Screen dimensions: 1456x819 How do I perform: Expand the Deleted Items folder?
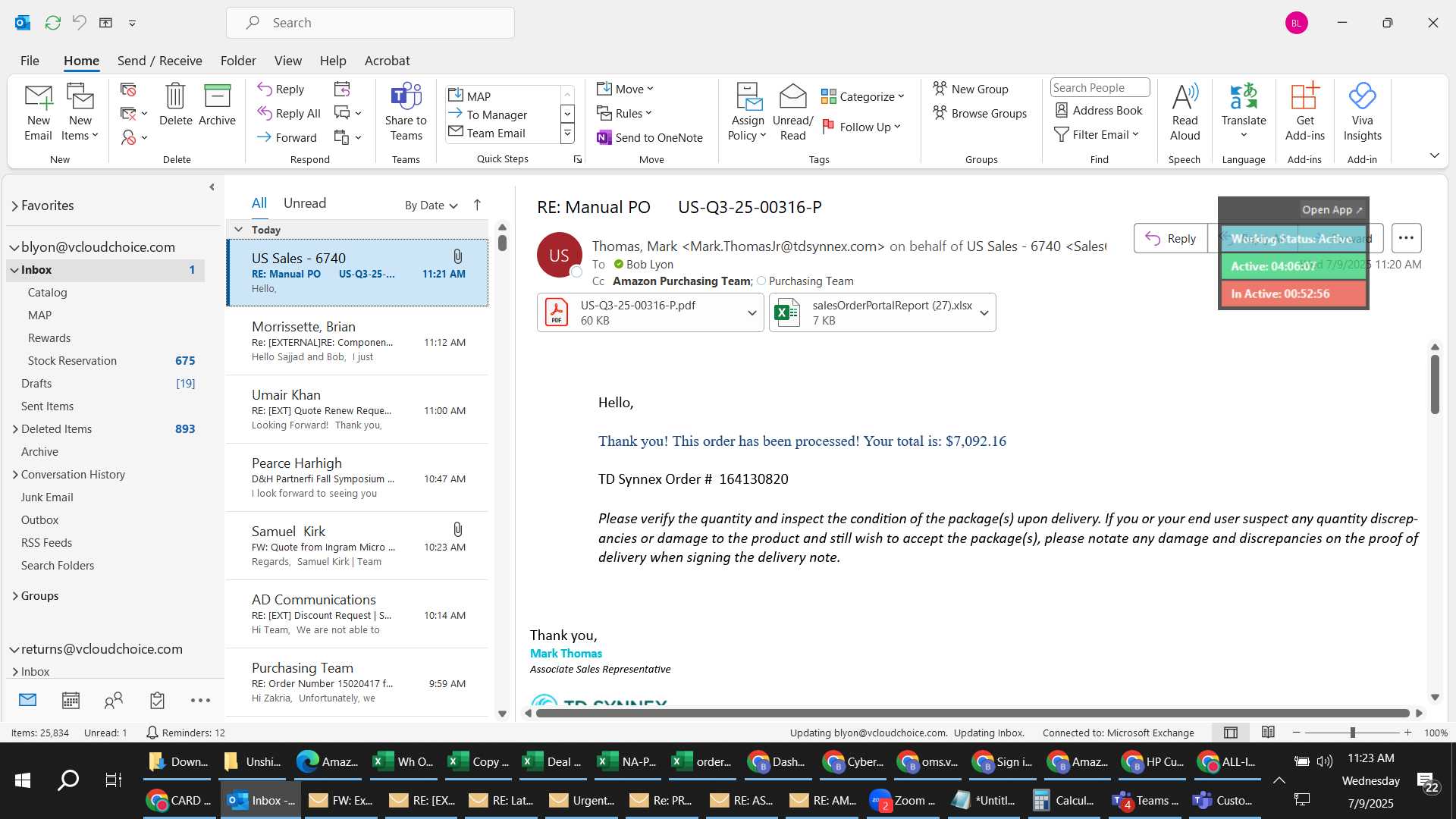point(15,429)
